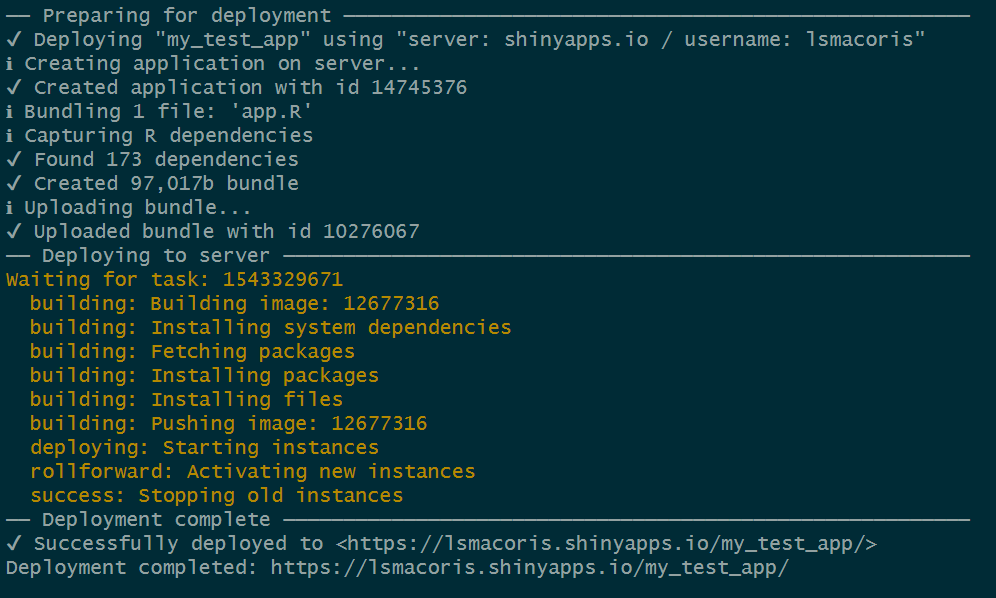Image resolution: width=996 pixels, height=598 pixels.
Task: Click the checkmark beside Deploying "my_test_app"
Action: (13, 40)
